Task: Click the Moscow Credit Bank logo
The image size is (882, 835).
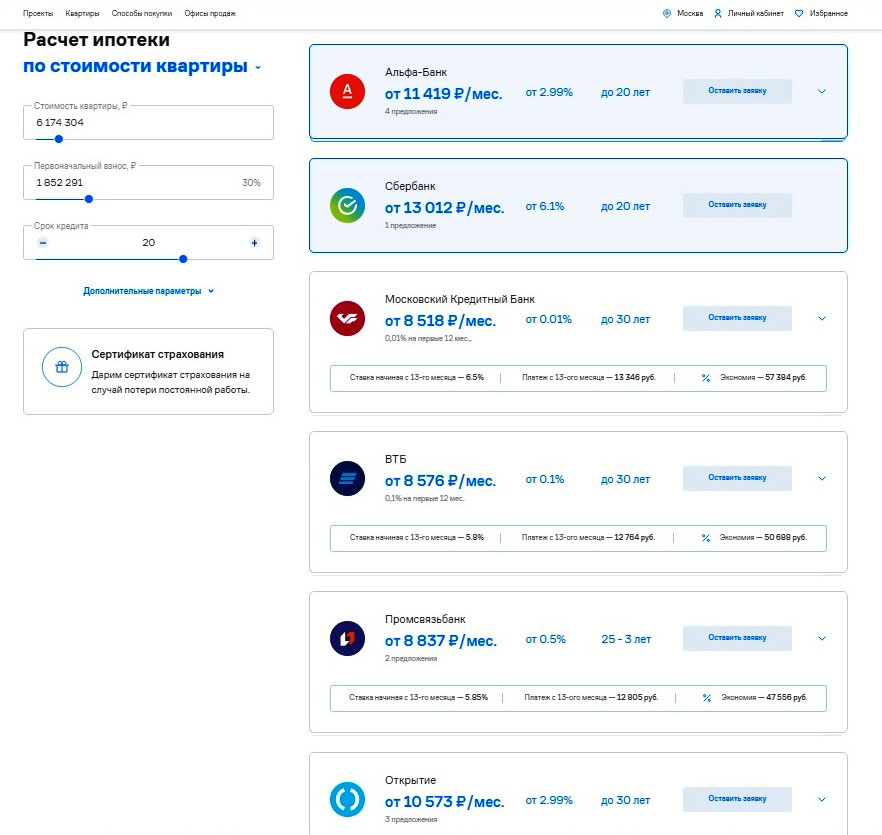Action: click(347, 318)
